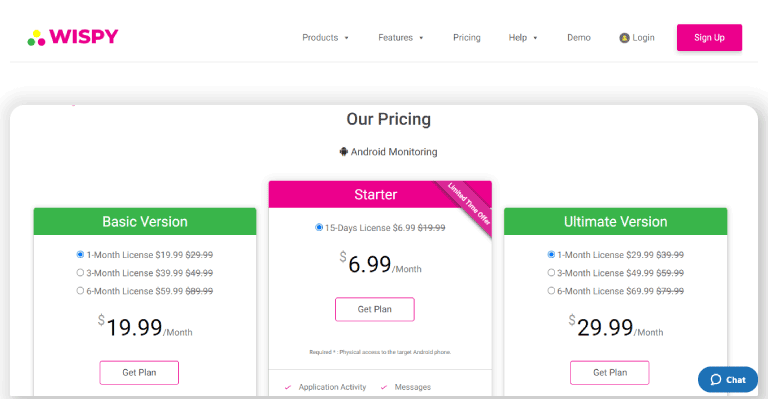The width and height of the screenshot is (768, 399).
Task: Expand the Features dropdown menu
Action: click(401, 38)
